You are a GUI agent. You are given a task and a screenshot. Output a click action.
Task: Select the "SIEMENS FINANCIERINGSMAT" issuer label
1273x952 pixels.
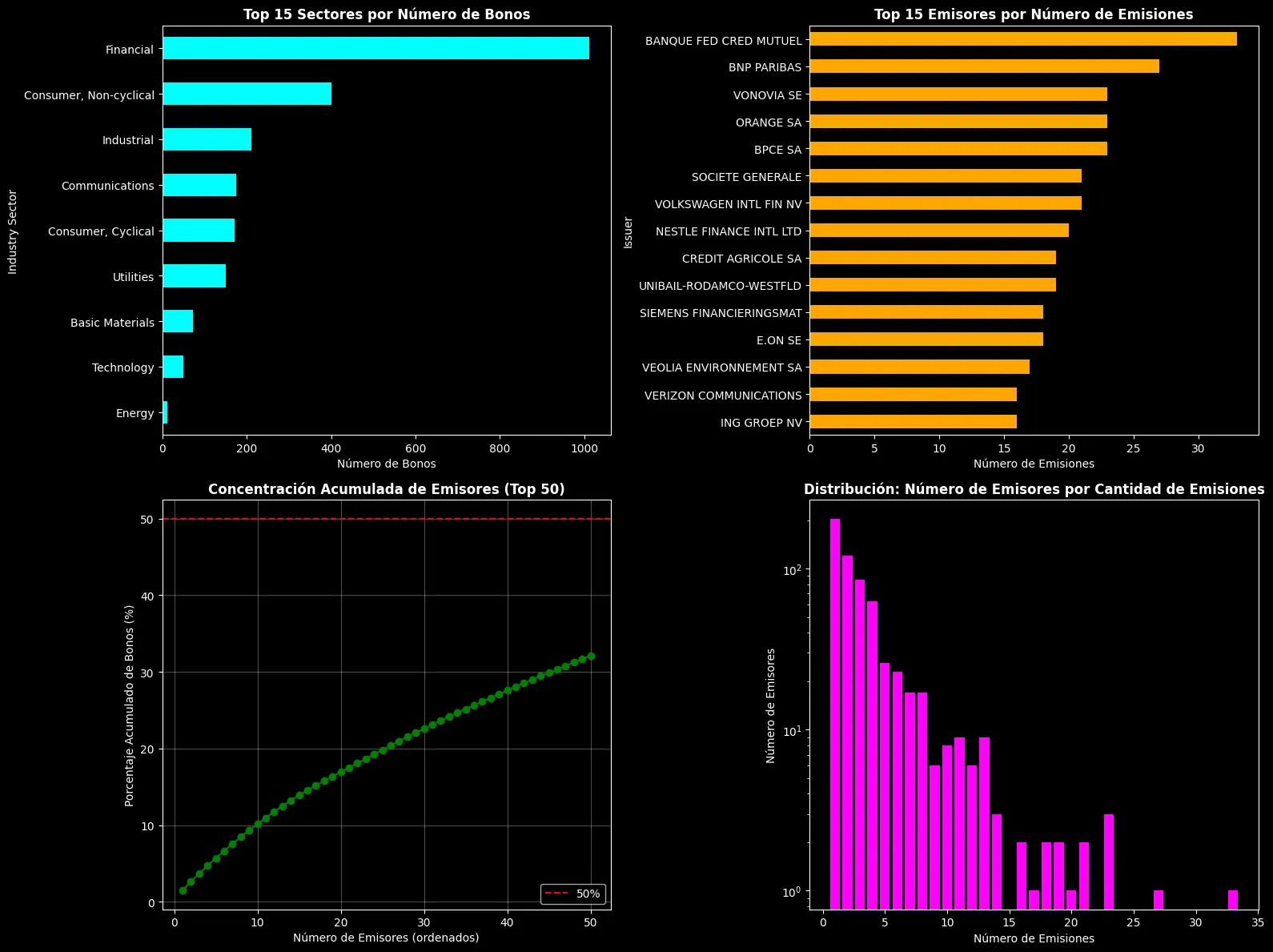[721, 313]
